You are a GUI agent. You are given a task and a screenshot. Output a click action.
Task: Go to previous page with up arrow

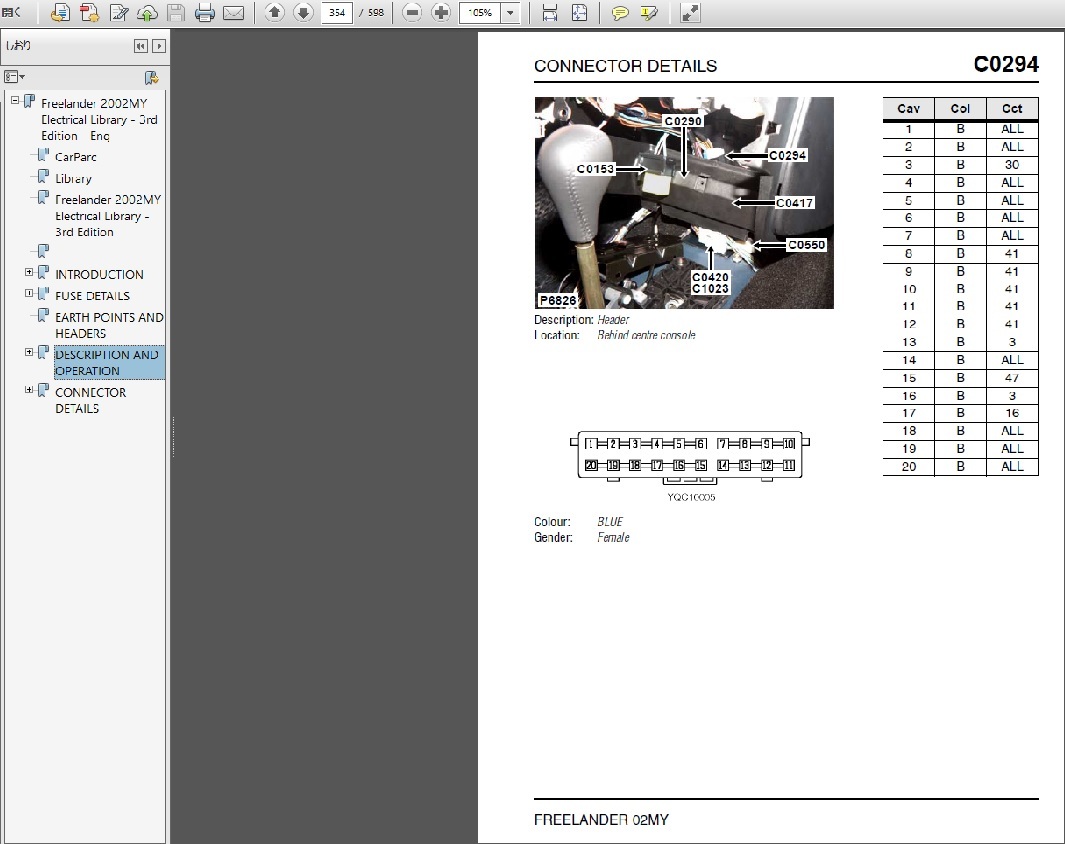coord(274,12)
